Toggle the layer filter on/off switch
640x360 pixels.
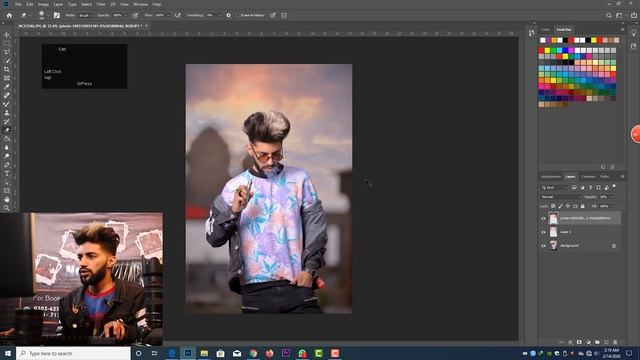coord(614,187)
